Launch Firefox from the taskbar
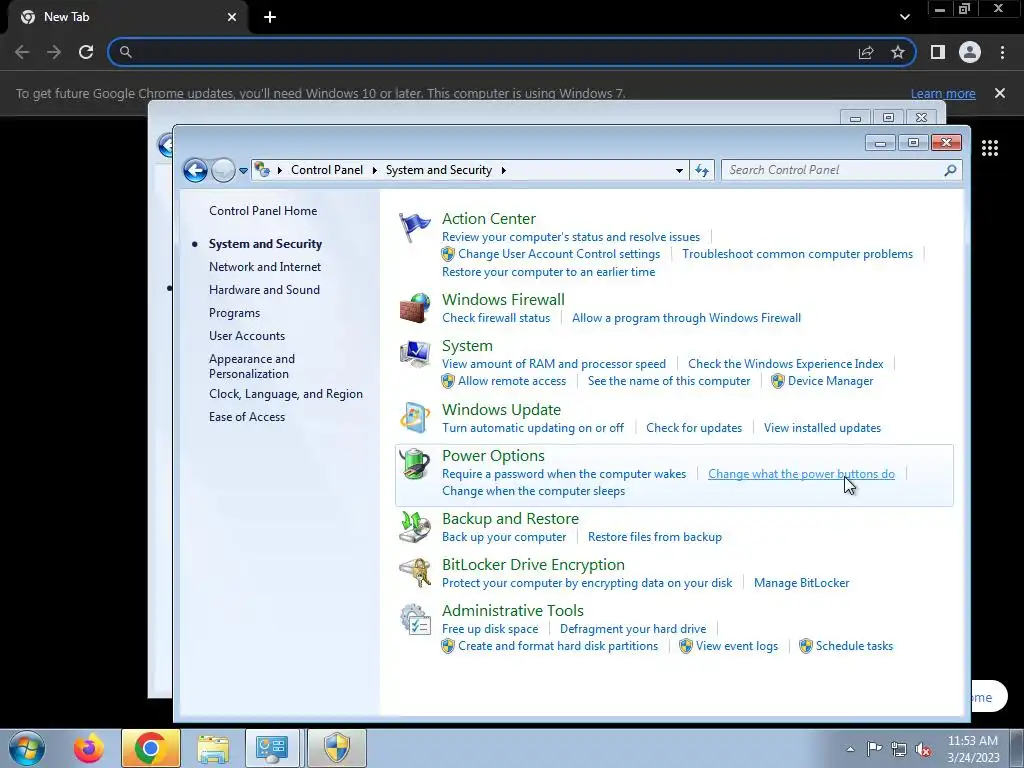 [89, 748]
